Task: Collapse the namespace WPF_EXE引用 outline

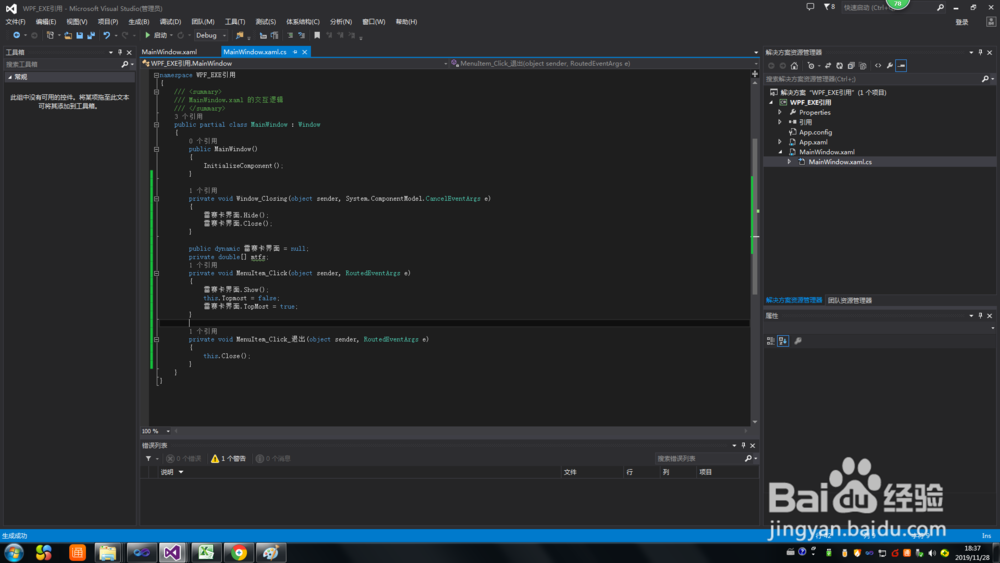Action: [156, 75]
